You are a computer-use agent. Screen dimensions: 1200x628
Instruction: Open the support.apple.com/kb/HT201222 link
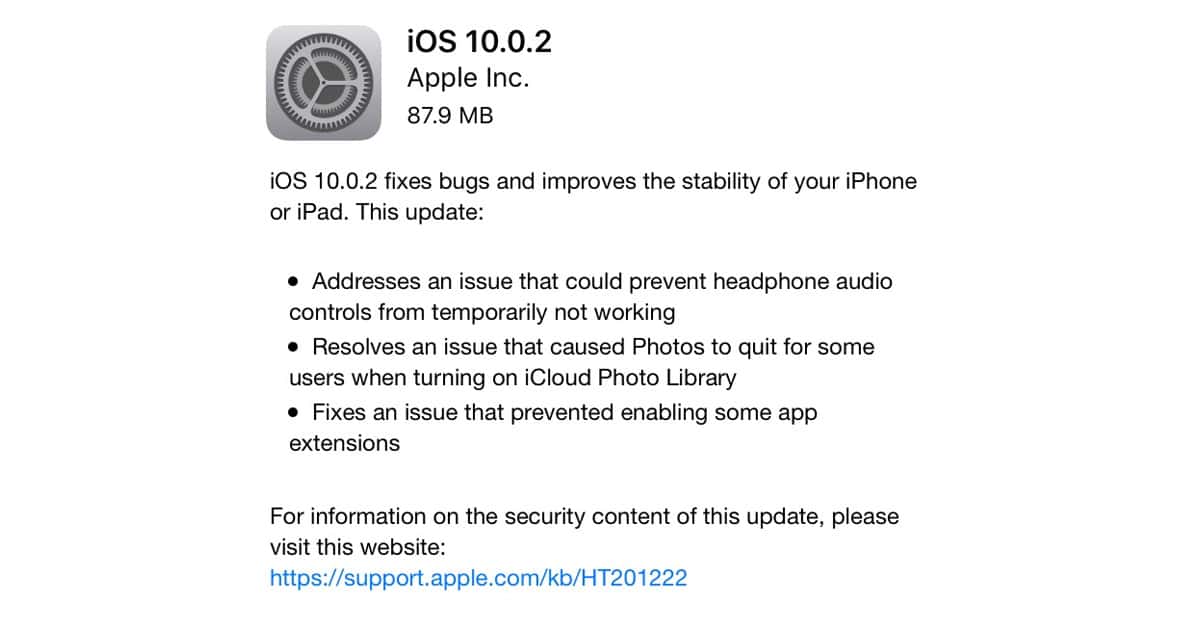coord(478,577)
